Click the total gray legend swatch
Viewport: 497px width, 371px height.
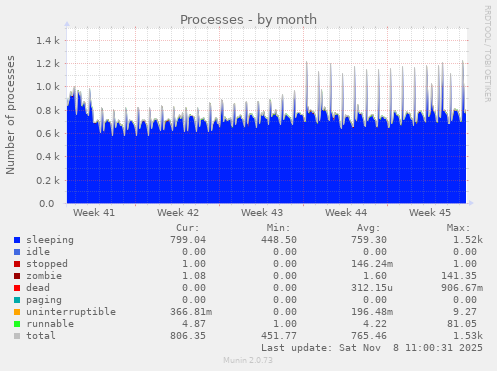point(17,336)
